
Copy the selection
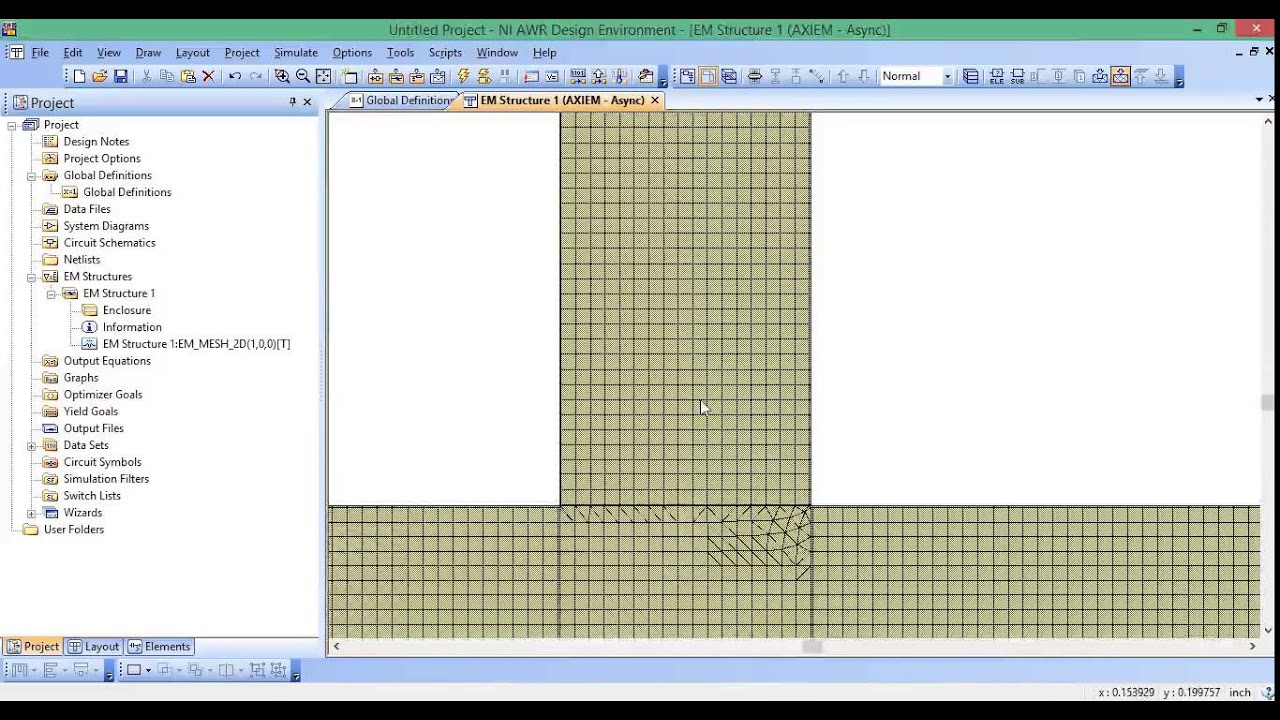(x=167, y=76)
